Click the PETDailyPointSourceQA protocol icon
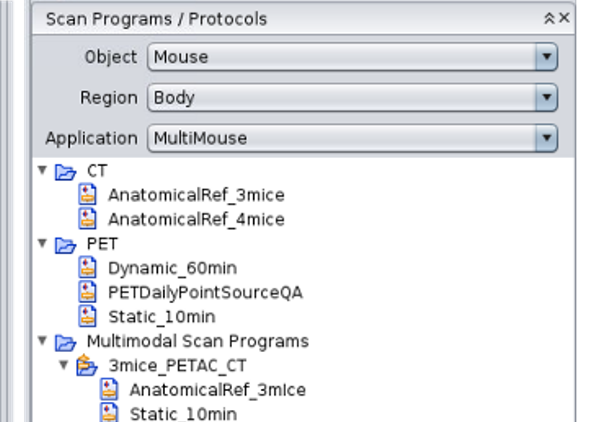This screenshot has height=422, width=592. tap(88, 292)
